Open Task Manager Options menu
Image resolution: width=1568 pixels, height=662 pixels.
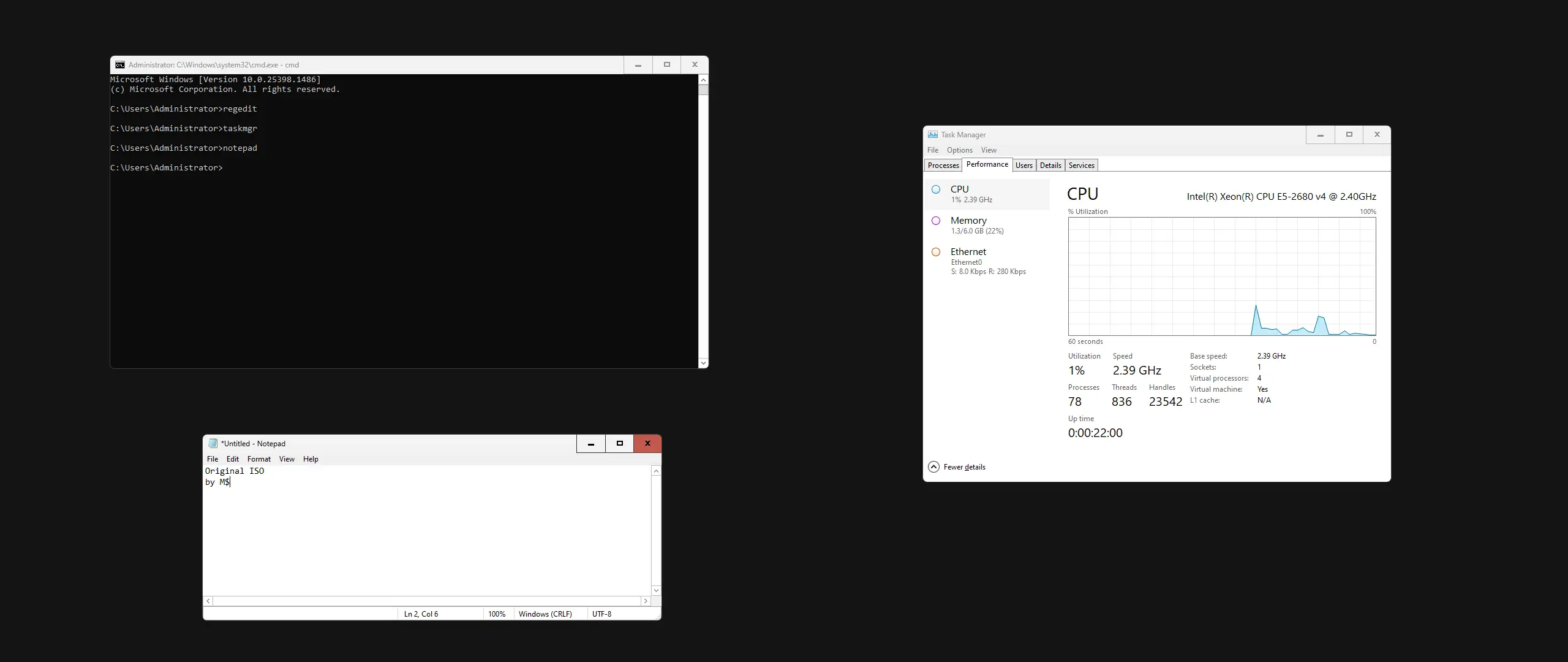[959, 150]
